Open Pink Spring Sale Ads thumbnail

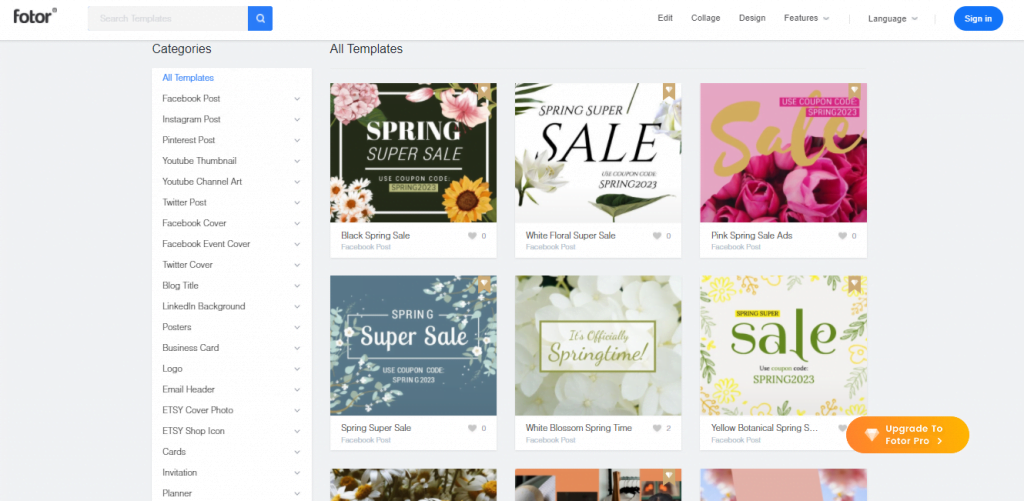point(784,153)
